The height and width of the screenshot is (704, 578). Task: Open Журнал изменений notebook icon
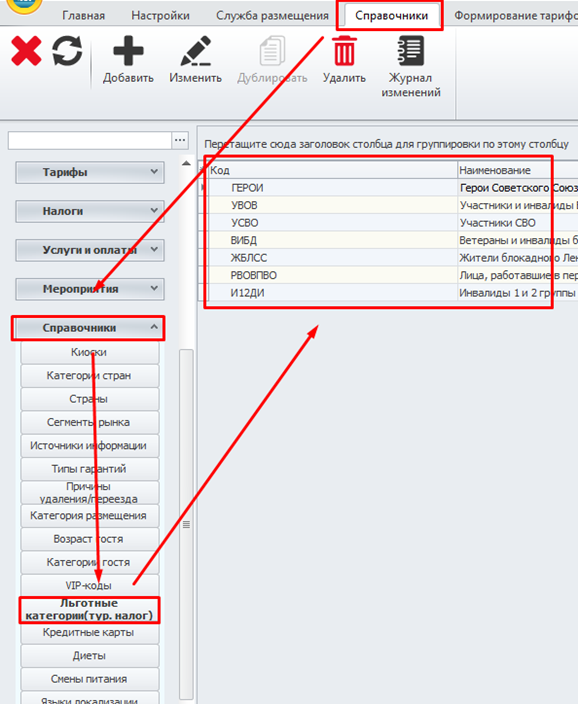(410, 51)
